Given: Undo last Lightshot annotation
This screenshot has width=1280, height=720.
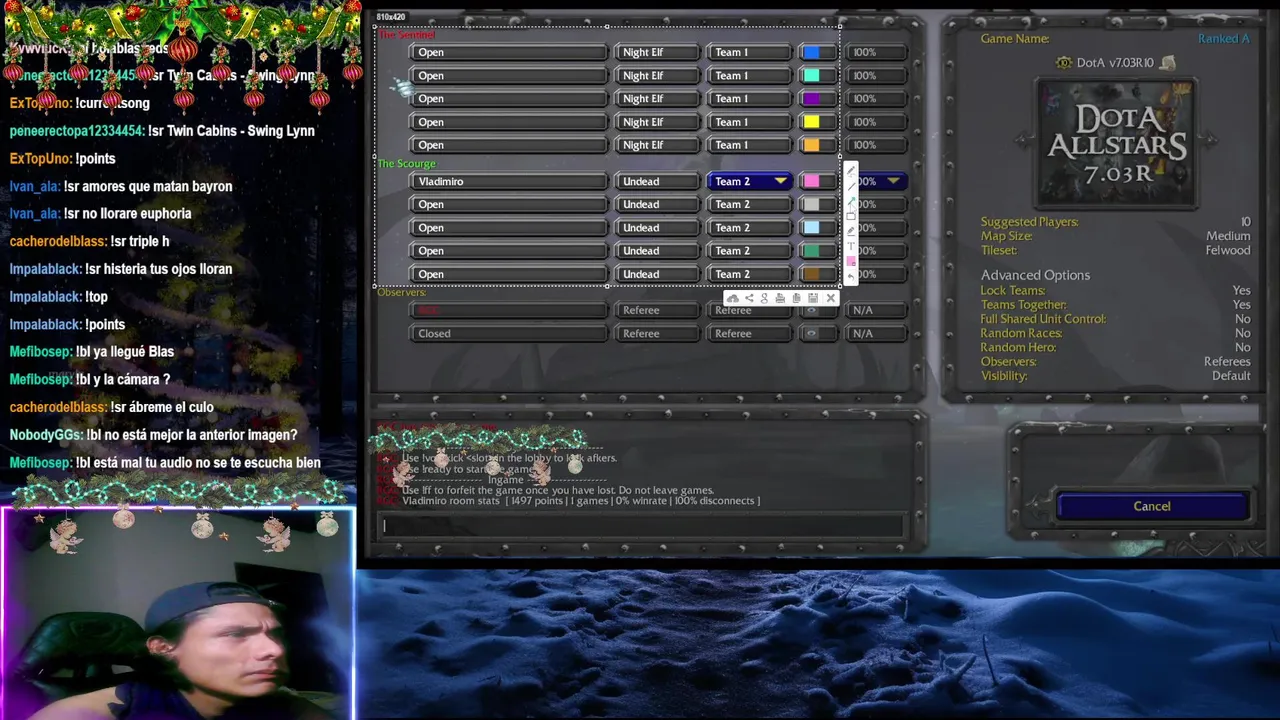Looking at the screenshot, I should pos(851,277).
